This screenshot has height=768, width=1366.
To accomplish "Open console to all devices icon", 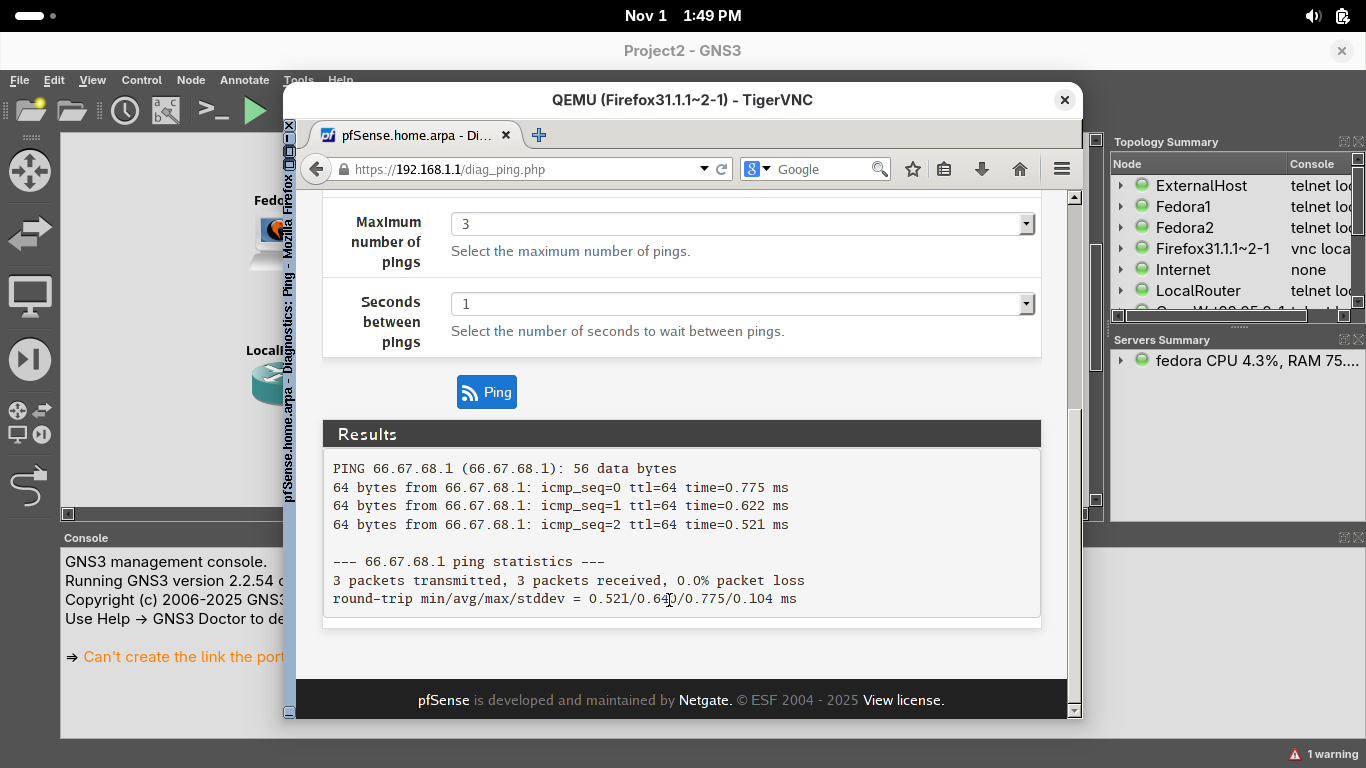I will click(x=213, y=110).
